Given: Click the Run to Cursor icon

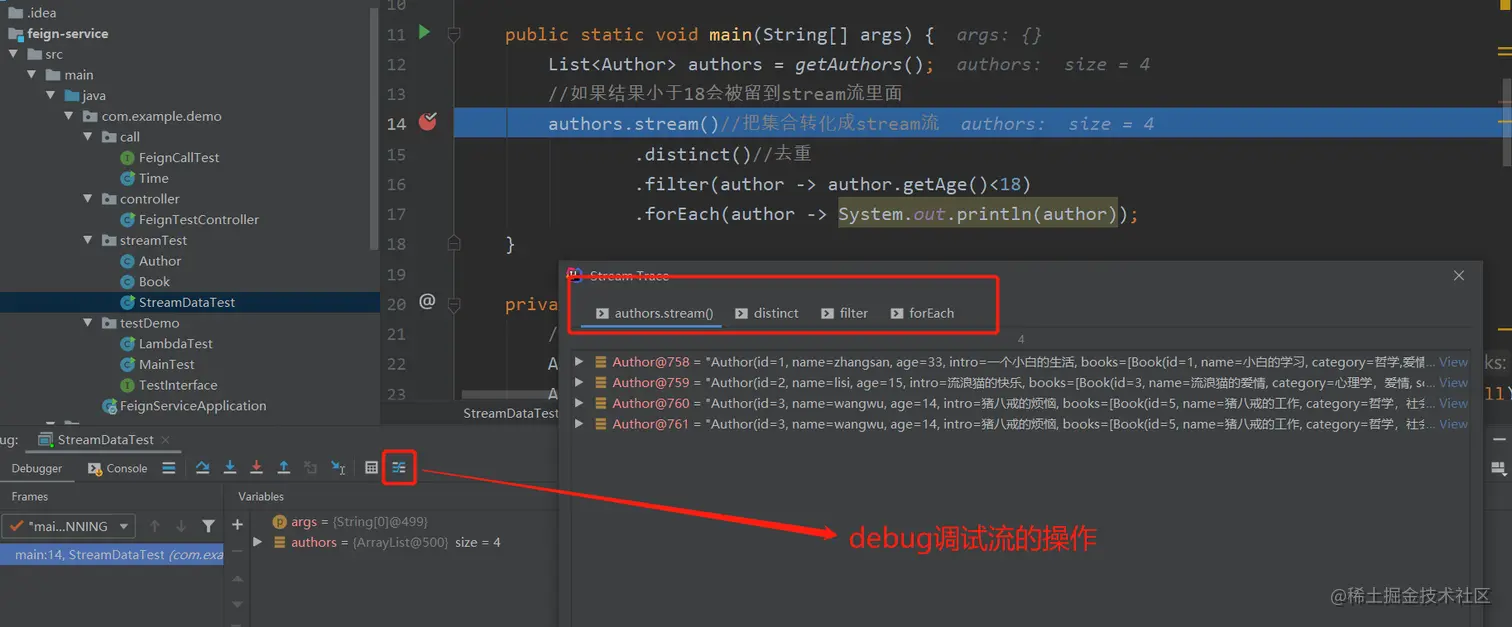Looking at the screenshot, I should point(339,467).
